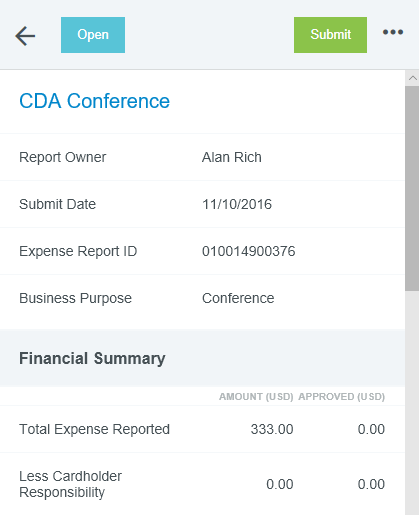Image resolution: width=419 pixels, height=515 pixels.
Task: Click the vertical scrollbar thumb
Action: pyautogui.click(x=412, y=188)
